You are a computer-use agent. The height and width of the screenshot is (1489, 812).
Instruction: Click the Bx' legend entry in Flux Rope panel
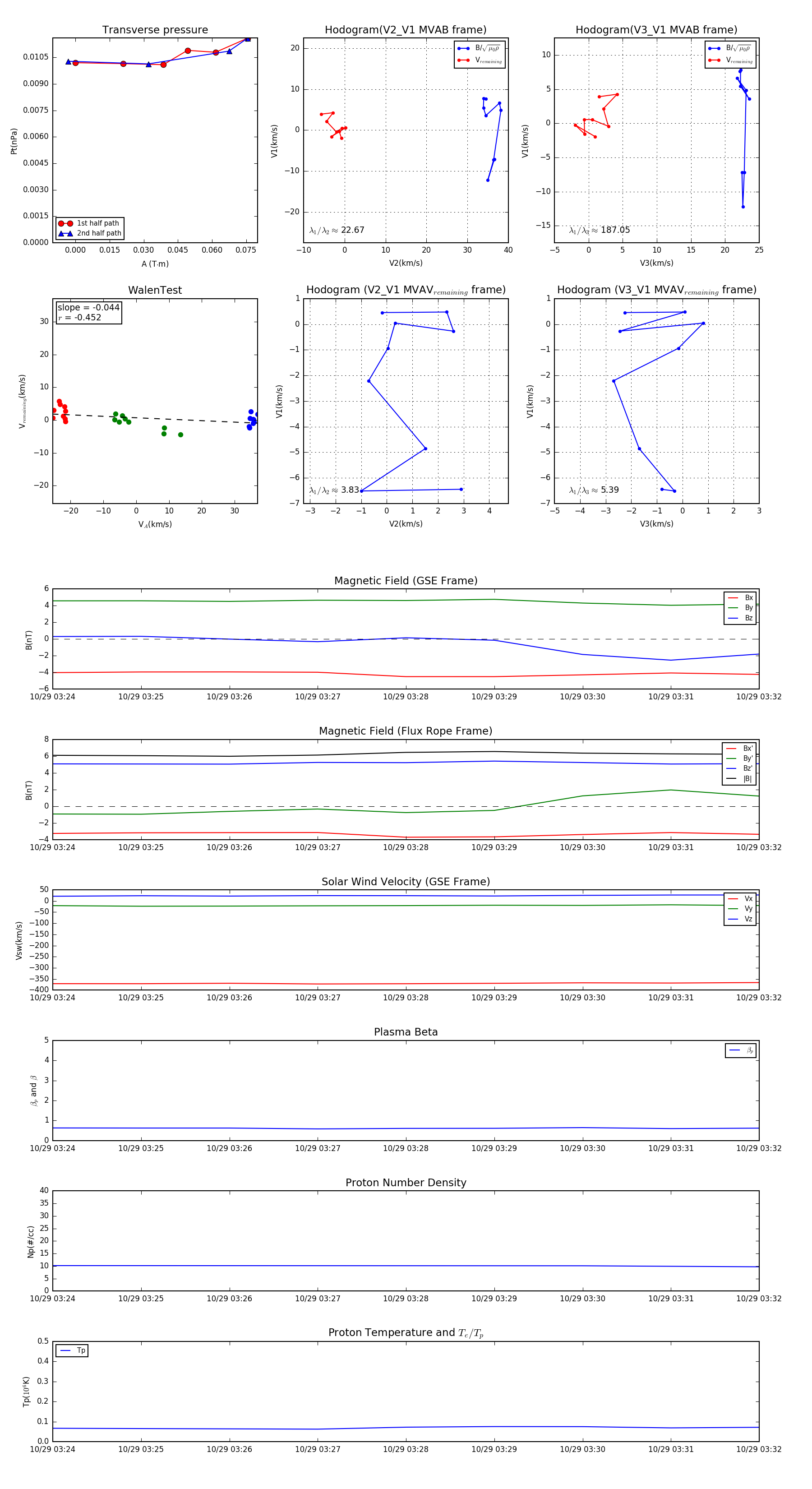click(x=739, y=749)
